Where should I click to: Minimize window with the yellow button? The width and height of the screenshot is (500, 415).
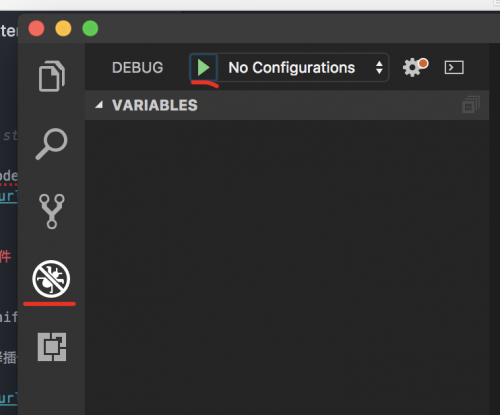63,28
